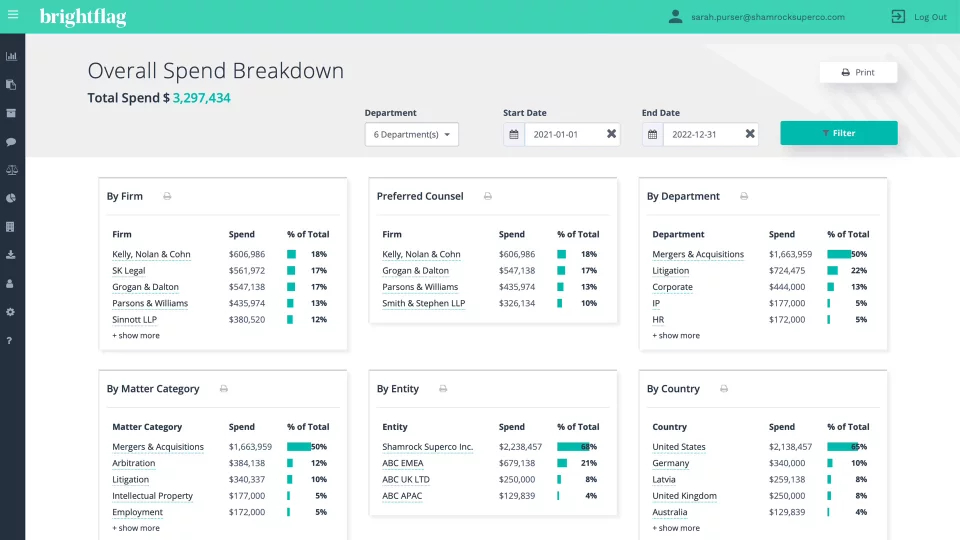Open Arbitration matter category
Image resolution: width=960 pixels, height=540 pixels.
(133, 463)
